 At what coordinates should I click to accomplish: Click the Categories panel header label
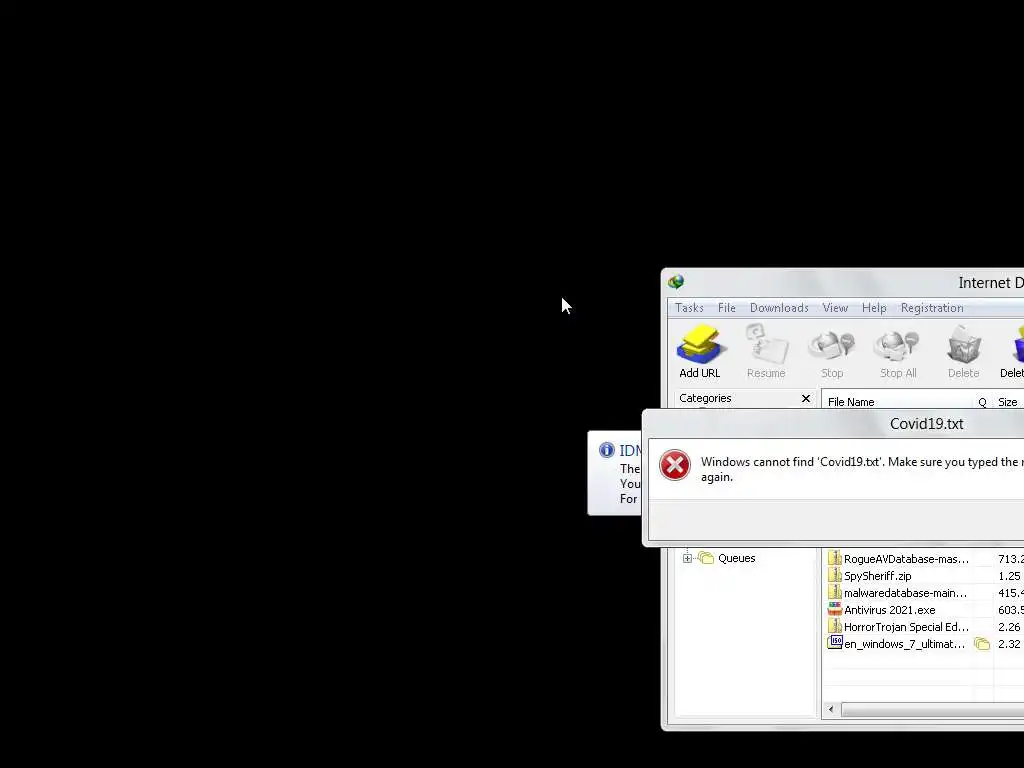point(705,398)
